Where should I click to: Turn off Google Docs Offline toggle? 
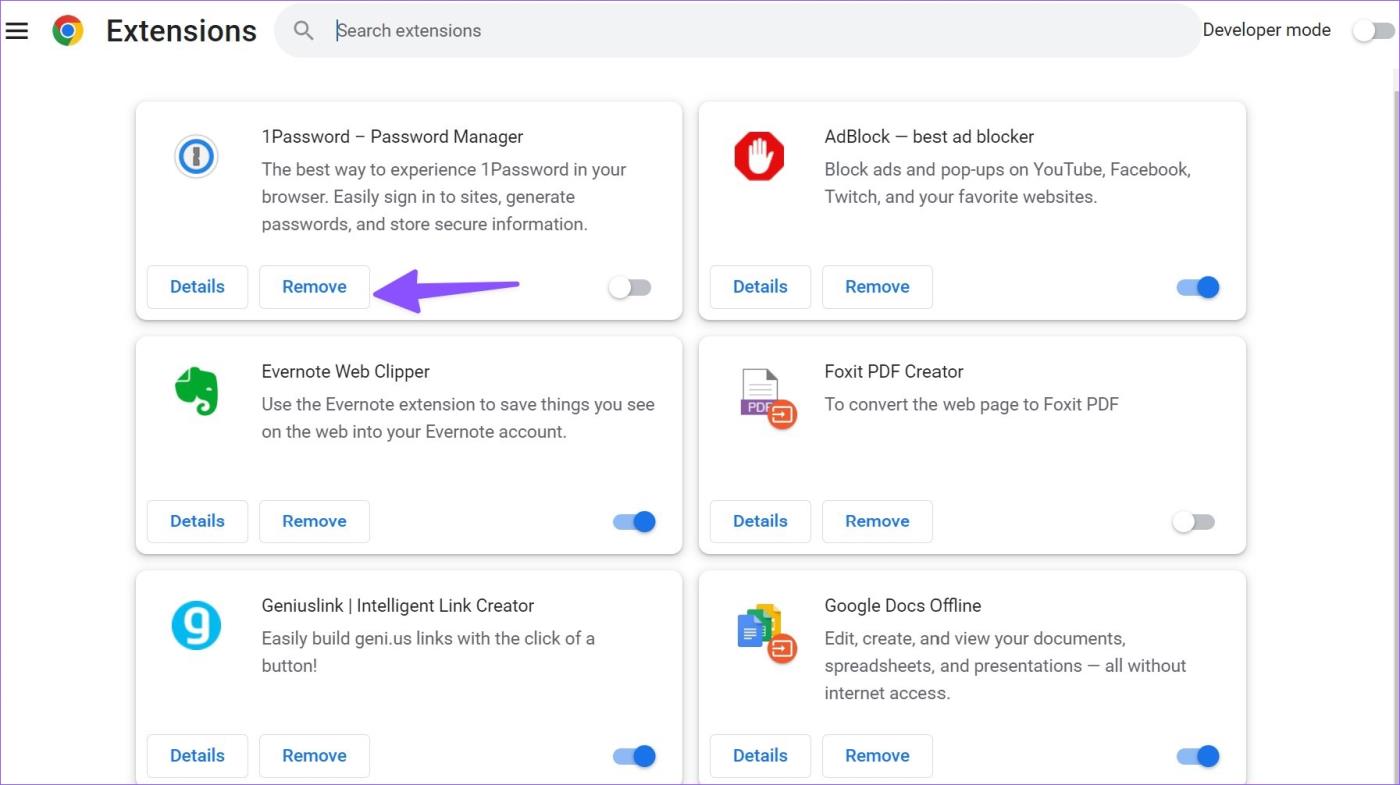coord(1198,756)
